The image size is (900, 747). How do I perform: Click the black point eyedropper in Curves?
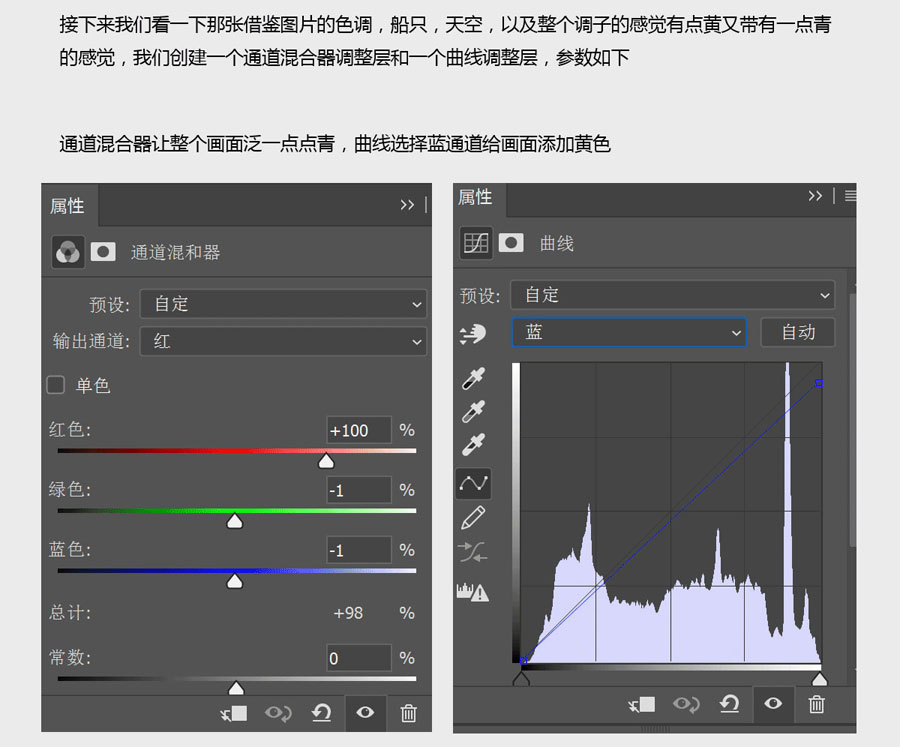click(x=474, y=378)
